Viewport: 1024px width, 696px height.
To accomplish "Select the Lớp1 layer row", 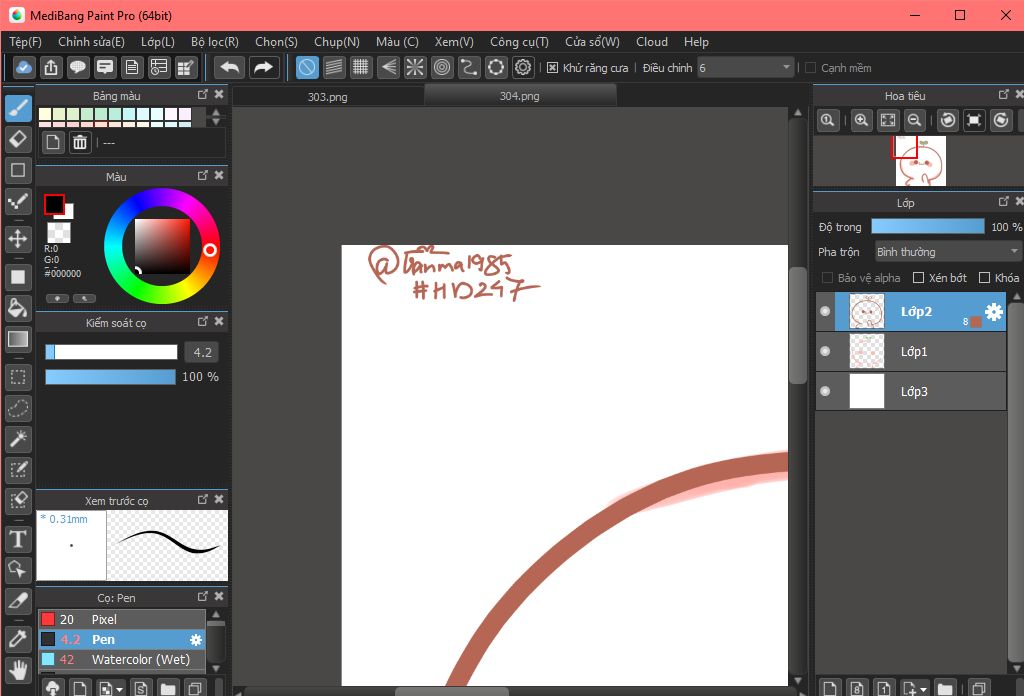I will pyautogui.click(x=910, y=352).
